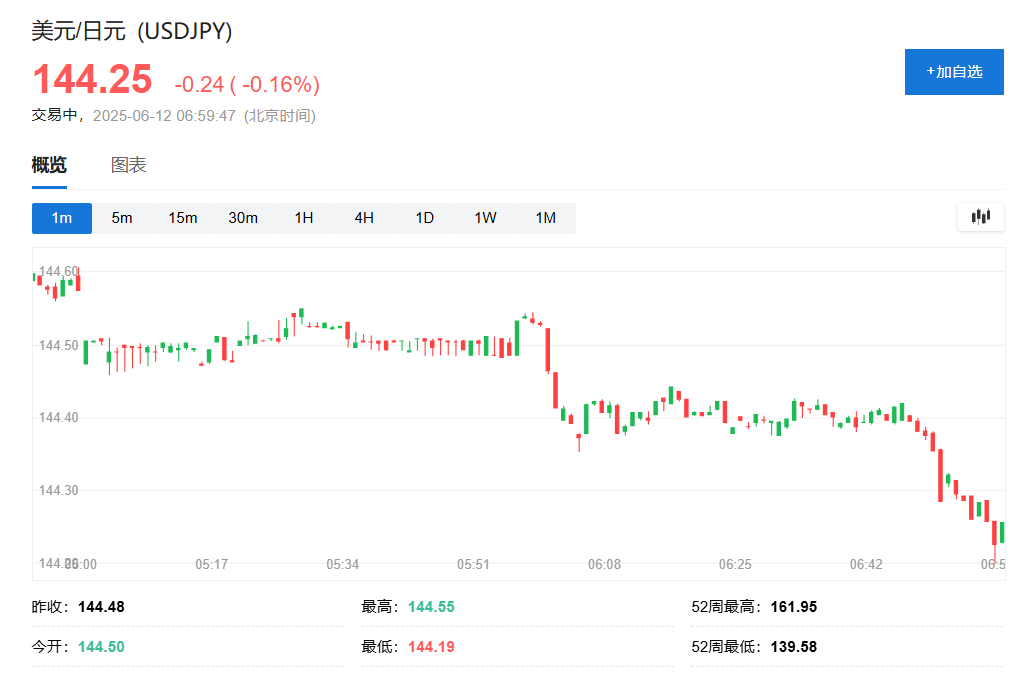
Task: Select the 1m timeframe
Action: [62, 218]
